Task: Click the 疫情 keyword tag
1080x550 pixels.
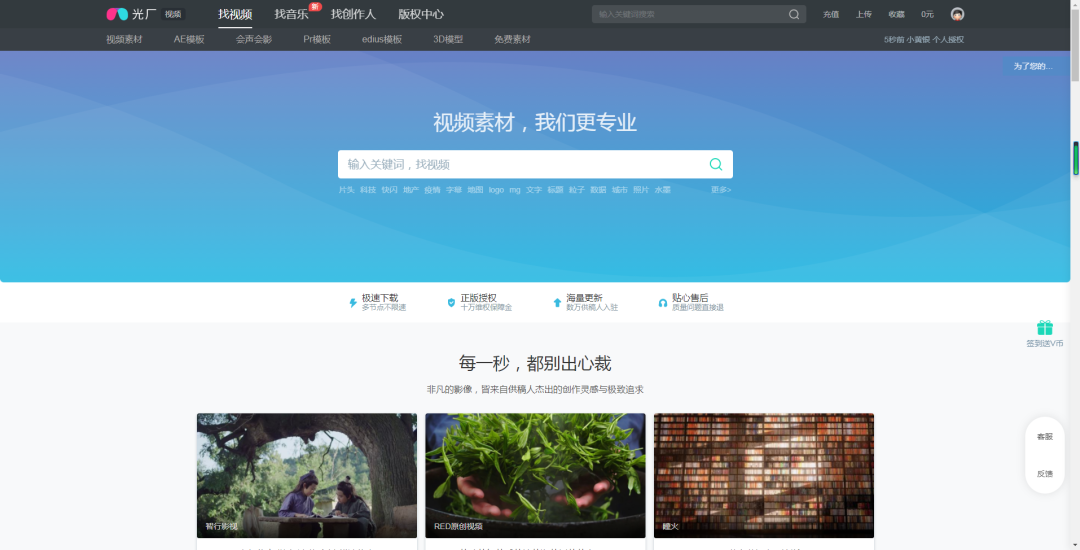Action: (432, 189)
